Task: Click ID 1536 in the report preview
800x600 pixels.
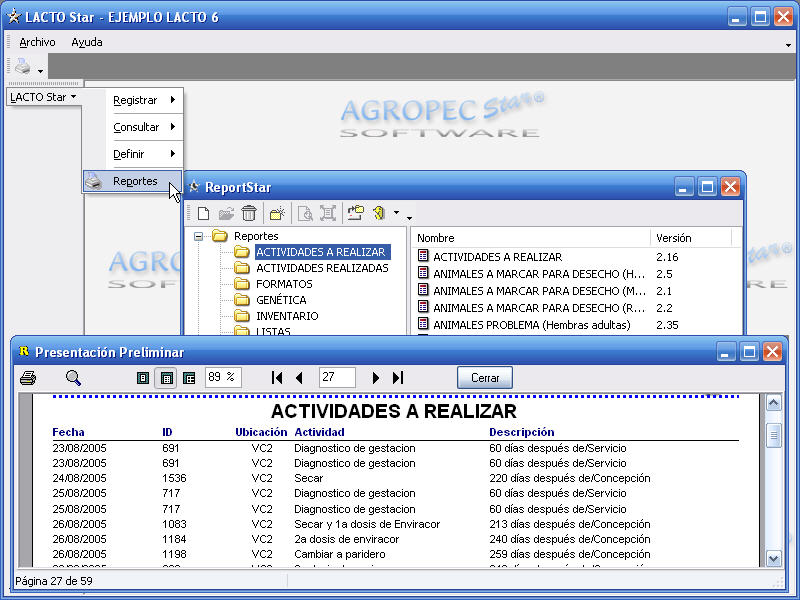Action: 174,478
